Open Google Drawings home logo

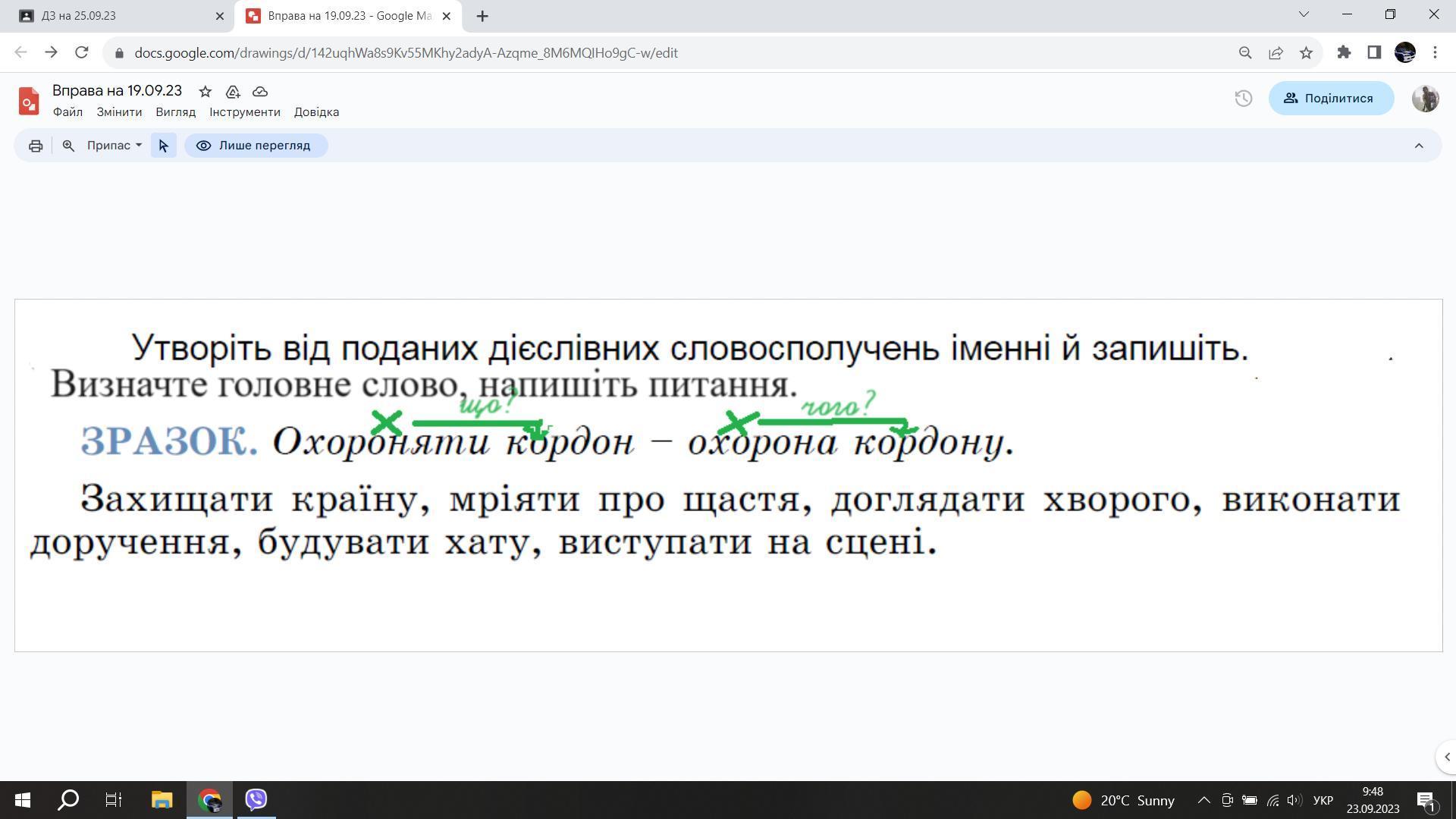(29, 100)
